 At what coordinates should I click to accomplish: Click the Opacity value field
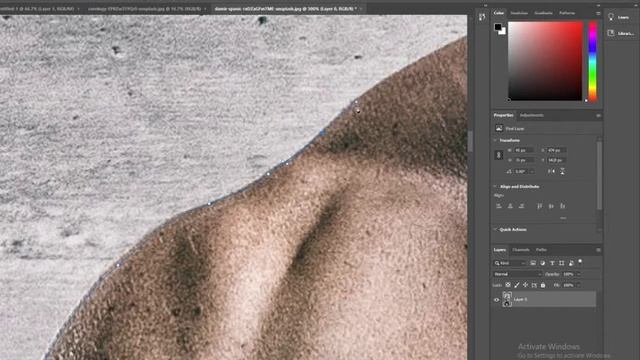coord(568,274)
